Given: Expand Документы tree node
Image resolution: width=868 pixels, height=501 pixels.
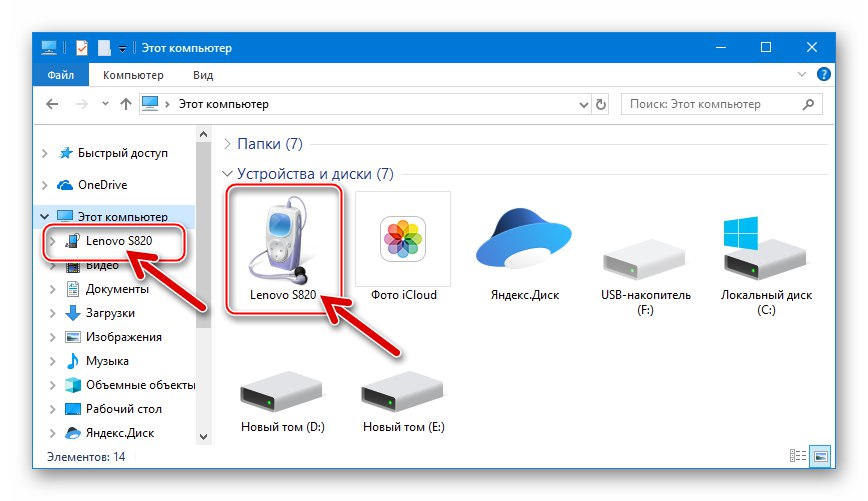Looking at the screenshot, I should 53,289.
